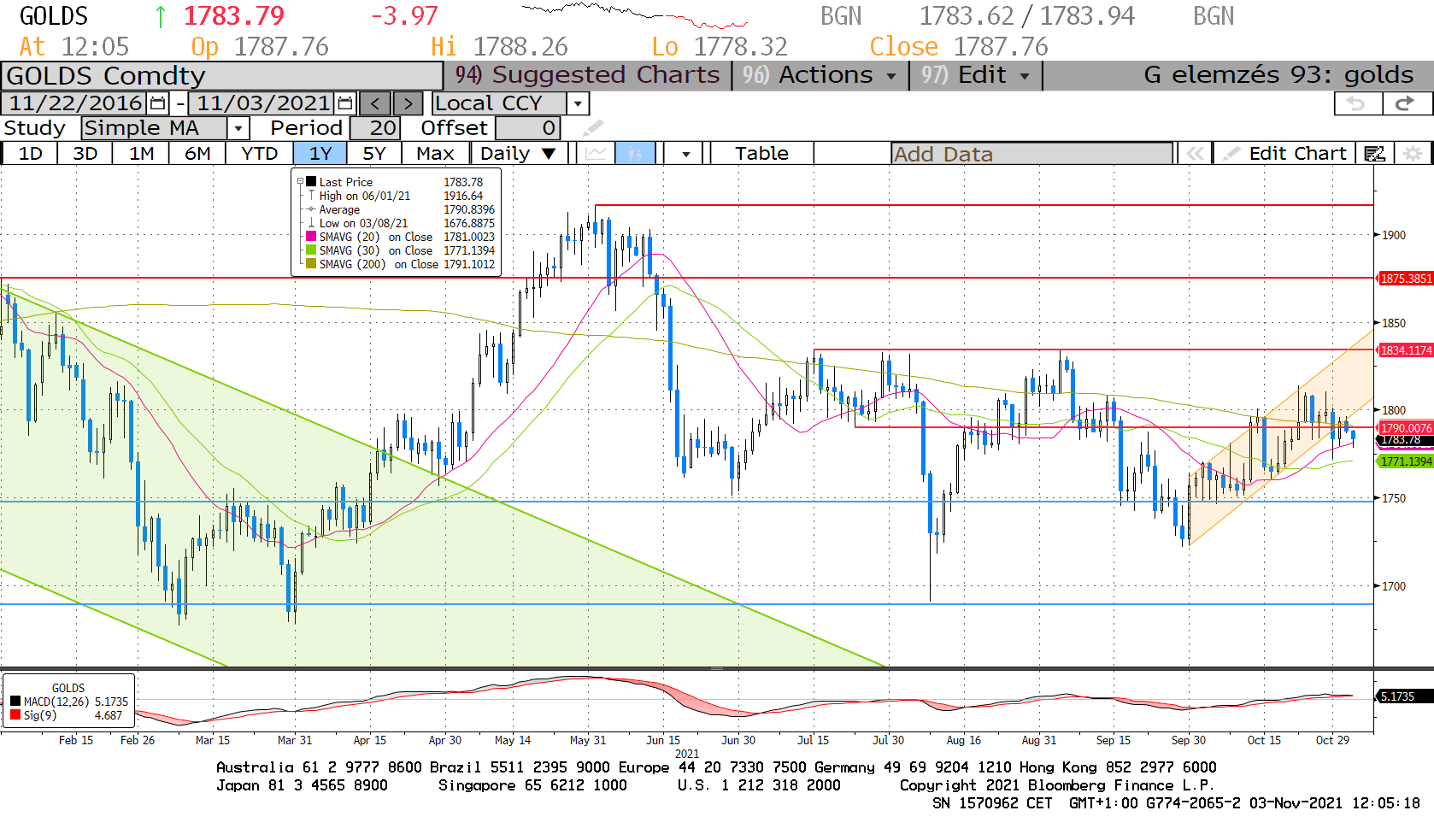Image resolution: width=1434 pixels, height=840 pixels.
Task: Open Suggested Charts
Action: click(x=588, y=75)
